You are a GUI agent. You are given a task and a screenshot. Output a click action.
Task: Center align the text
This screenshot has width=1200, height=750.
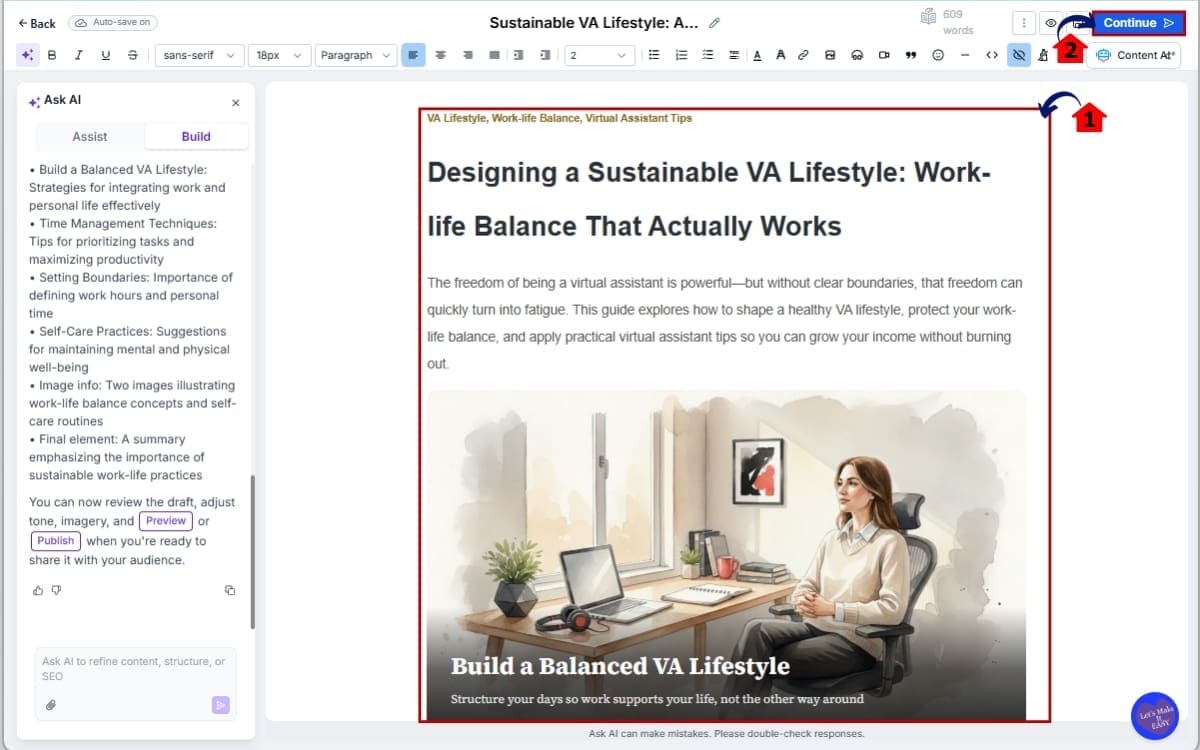(440, 55)
